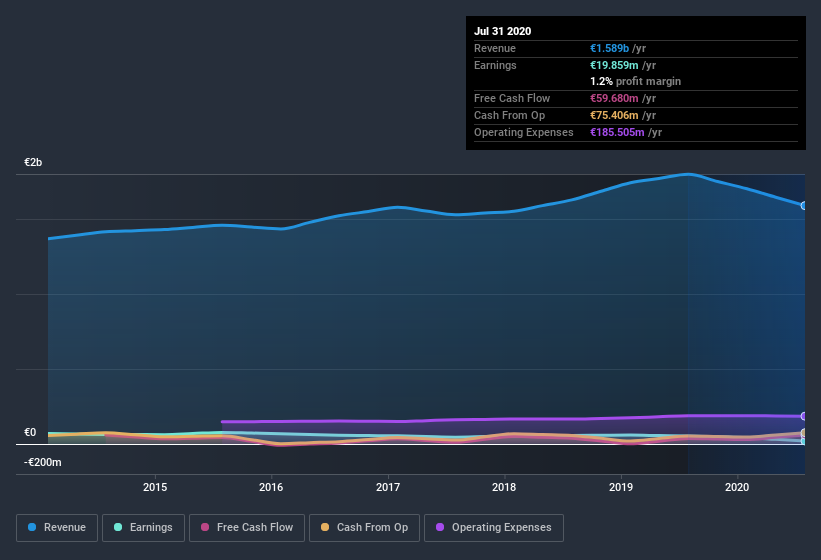Click the Cash From Op label in tooltip
The height and width of the screenshot is (560, 821).
[x=509, y=115]
